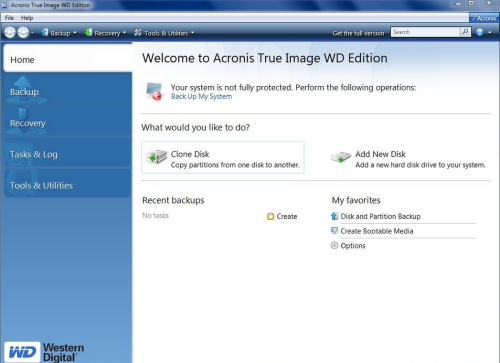Select the Tasks & Log sidebar tab
Screen dimensions: 500x363
tap(68, 153)
